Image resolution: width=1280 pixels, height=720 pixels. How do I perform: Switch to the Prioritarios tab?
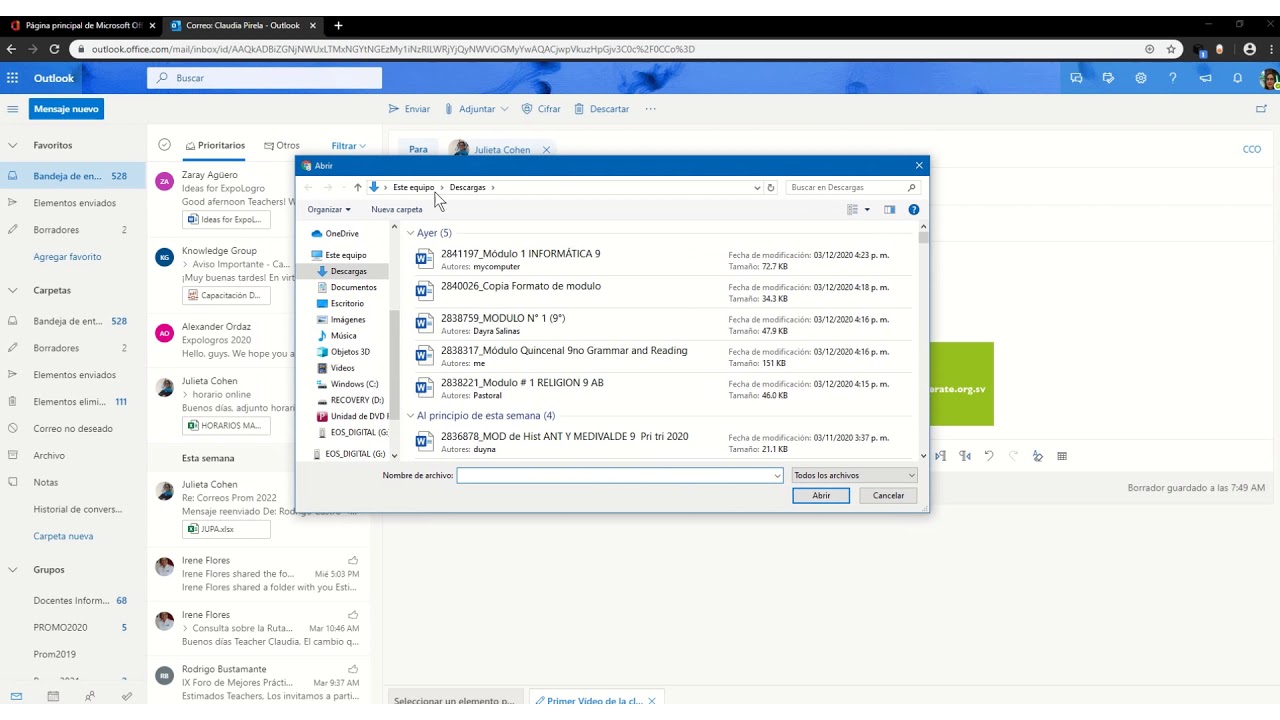(x=215, y=145)
